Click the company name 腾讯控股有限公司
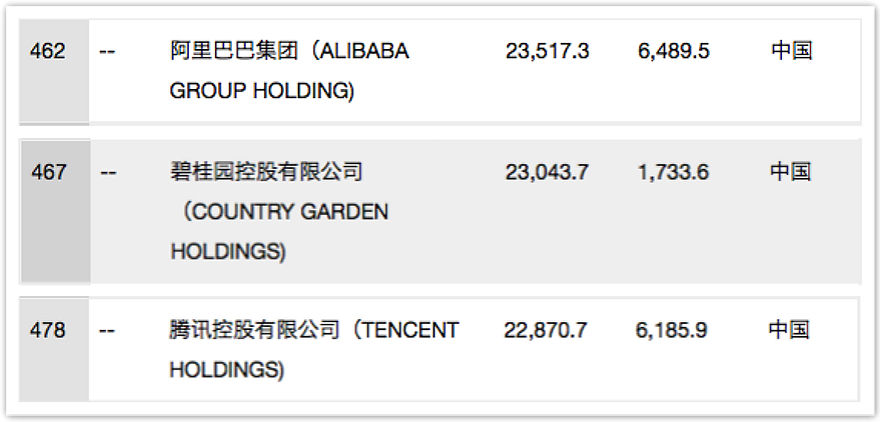Screen dimensions: 880x422 255,330
